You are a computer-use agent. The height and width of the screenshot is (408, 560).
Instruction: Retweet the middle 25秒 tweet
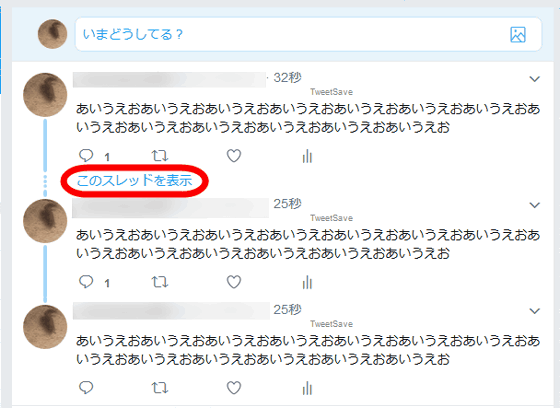pyautogui.click(x=160, y=282)
